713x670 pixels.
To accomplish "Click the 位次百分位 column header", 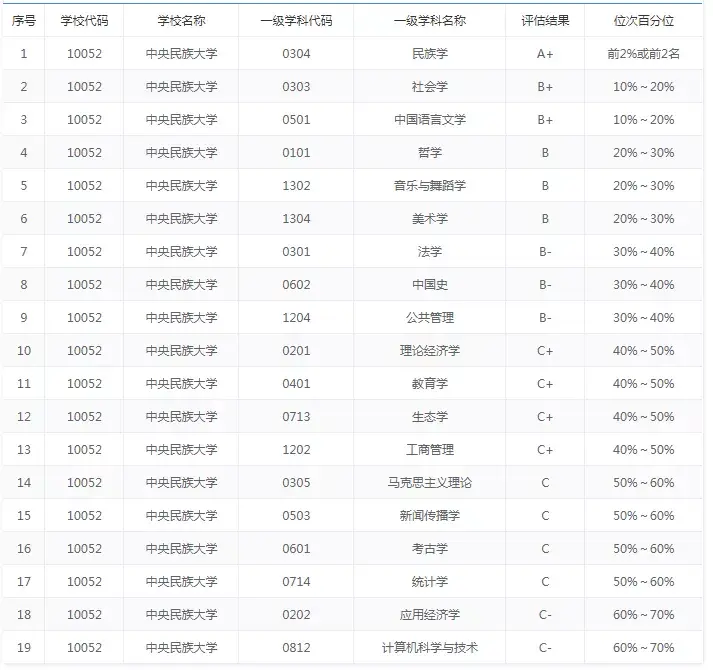I will tap(644, 20).
